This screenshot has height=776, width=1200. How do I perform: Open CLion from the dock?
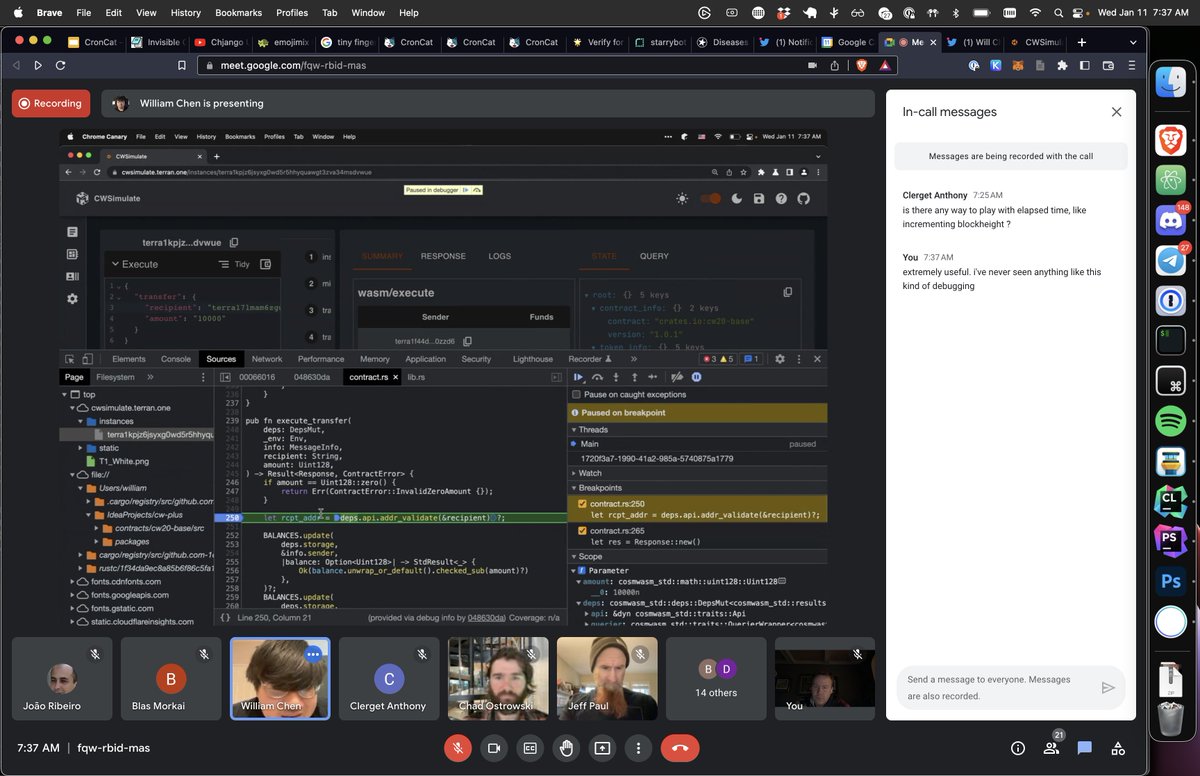tap(1170, 501)
